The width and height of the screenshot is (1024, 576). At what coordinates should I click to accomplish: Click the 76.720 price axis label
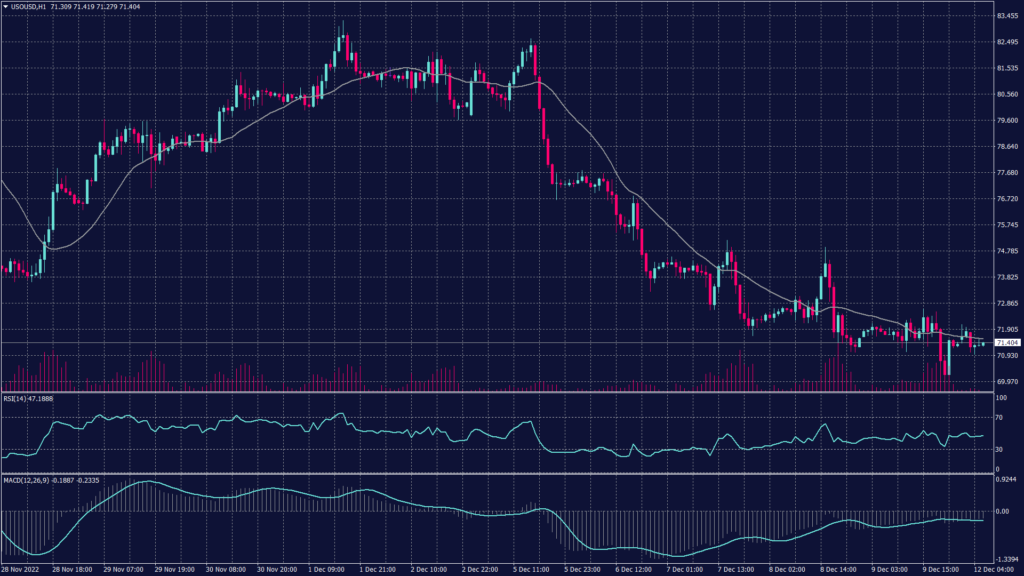(x=1006, y=199)
